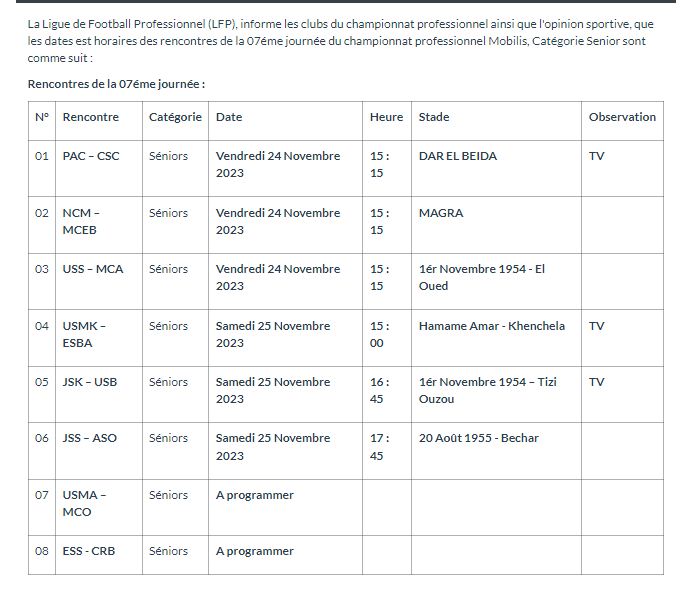Image resolution: width=696 pixels, height=596 pixels.
Task: Select the ESS - CRB match cell
Action: click(x=88, y=551)
